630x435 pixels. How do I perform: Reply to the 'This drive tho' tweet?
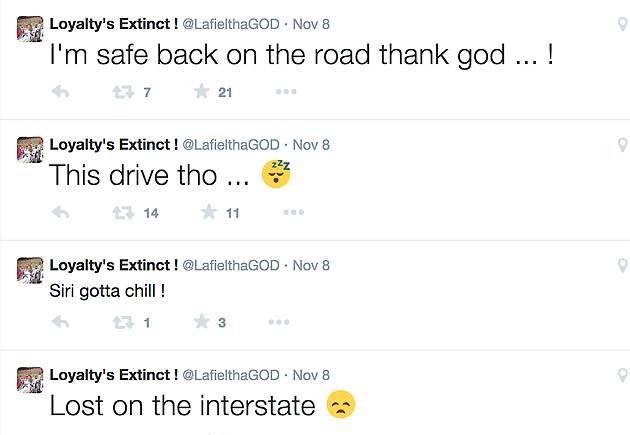click(x=60, y=213)
